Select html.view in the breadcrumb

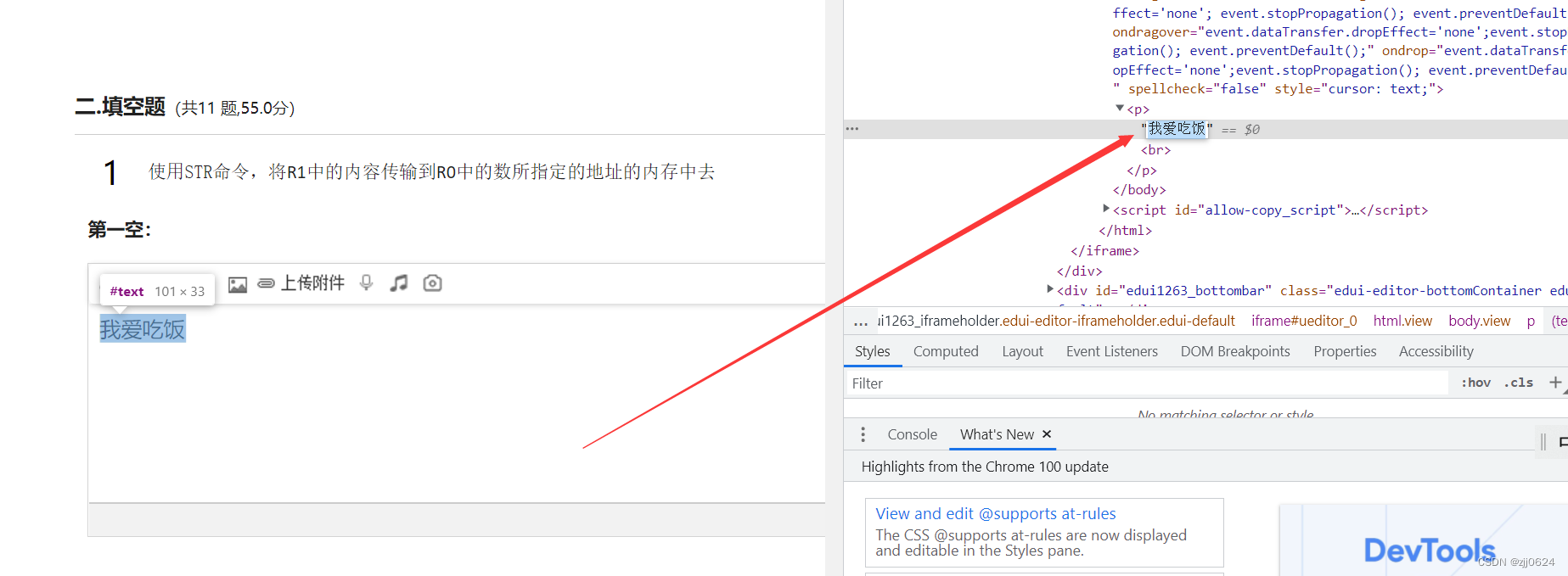(1402, 321)
